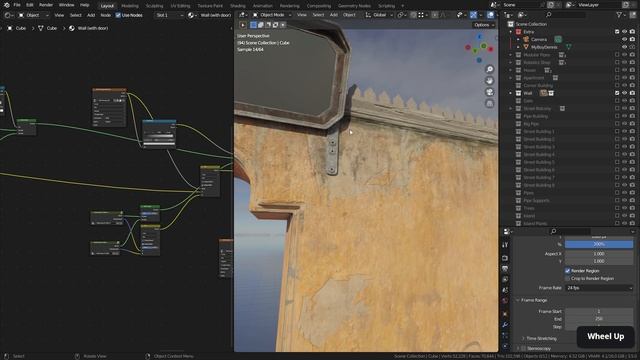Toggle perspective/orthographic grid gizmo in viewport
Image resolution: width=640 pixels, height=360 pixels.
(489, 104)
